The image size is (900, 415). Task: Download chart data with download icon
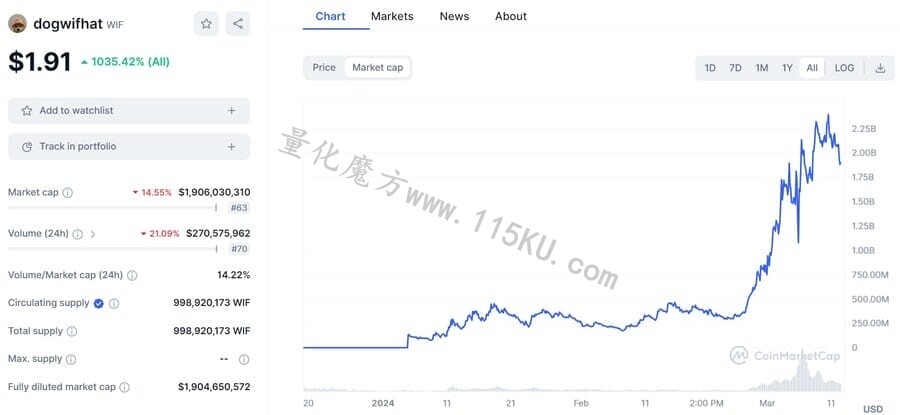pos(880,68)
